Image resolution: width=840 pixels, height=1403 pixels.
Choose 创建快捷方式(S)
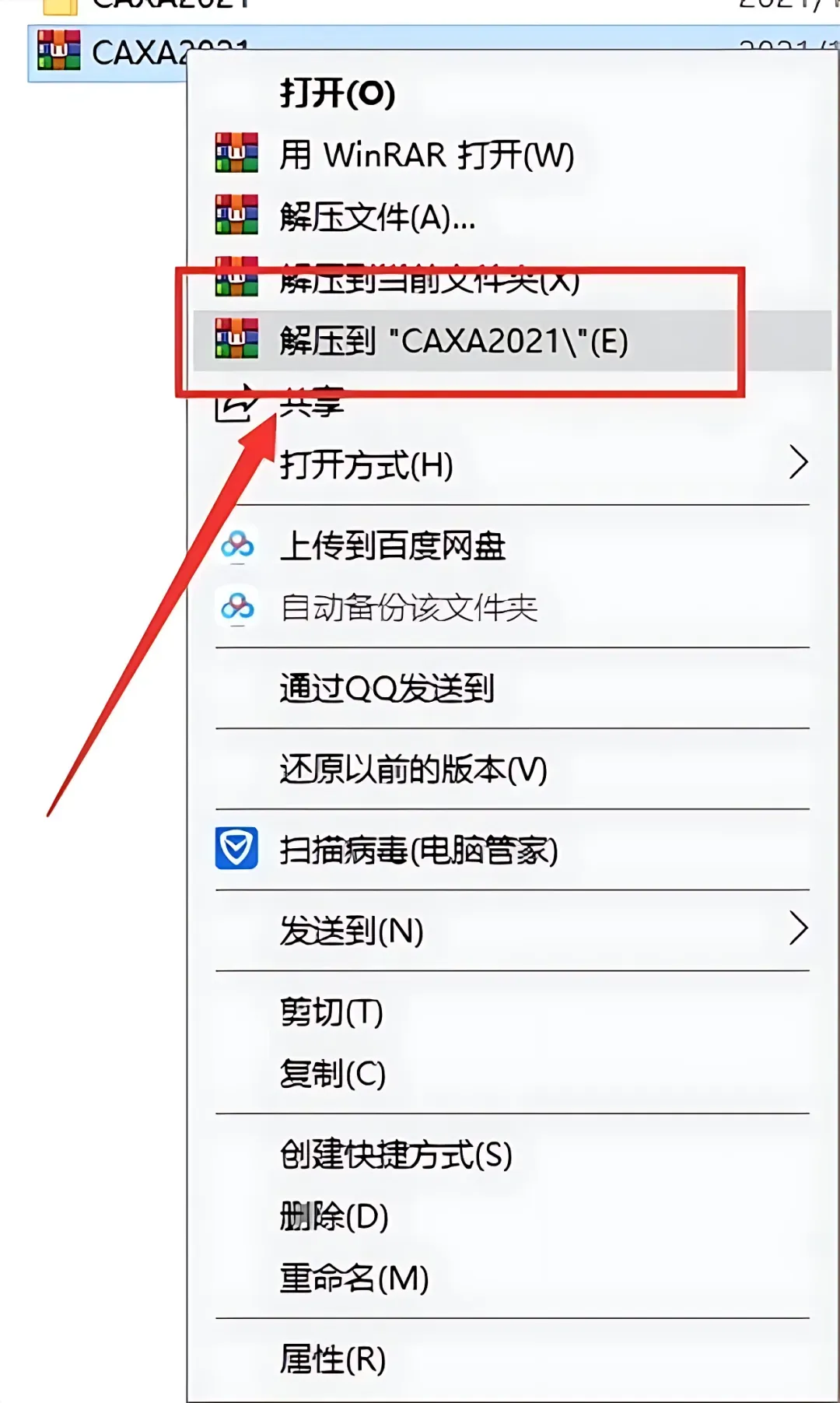coord(396,1154)
